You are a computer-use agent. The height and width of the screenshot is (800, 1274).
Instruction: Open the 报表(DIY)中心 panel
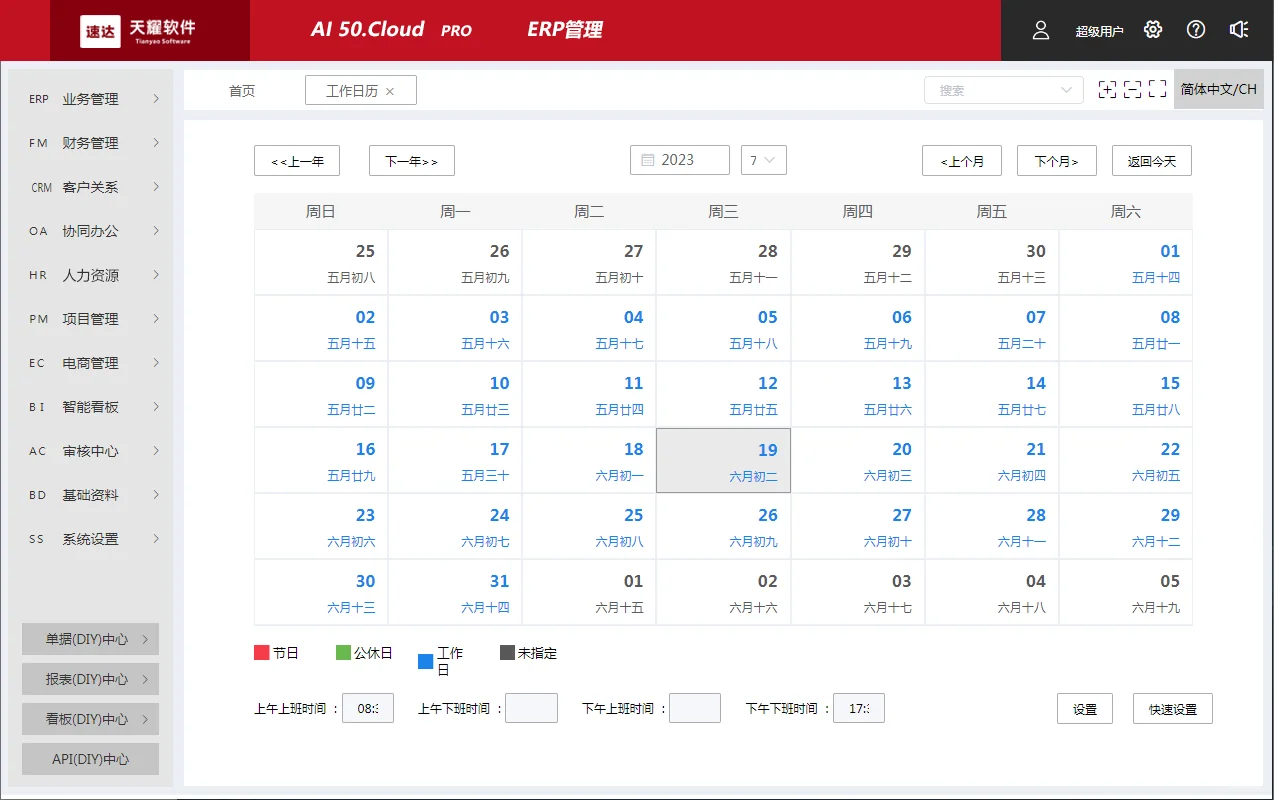(x=90, y=678)
